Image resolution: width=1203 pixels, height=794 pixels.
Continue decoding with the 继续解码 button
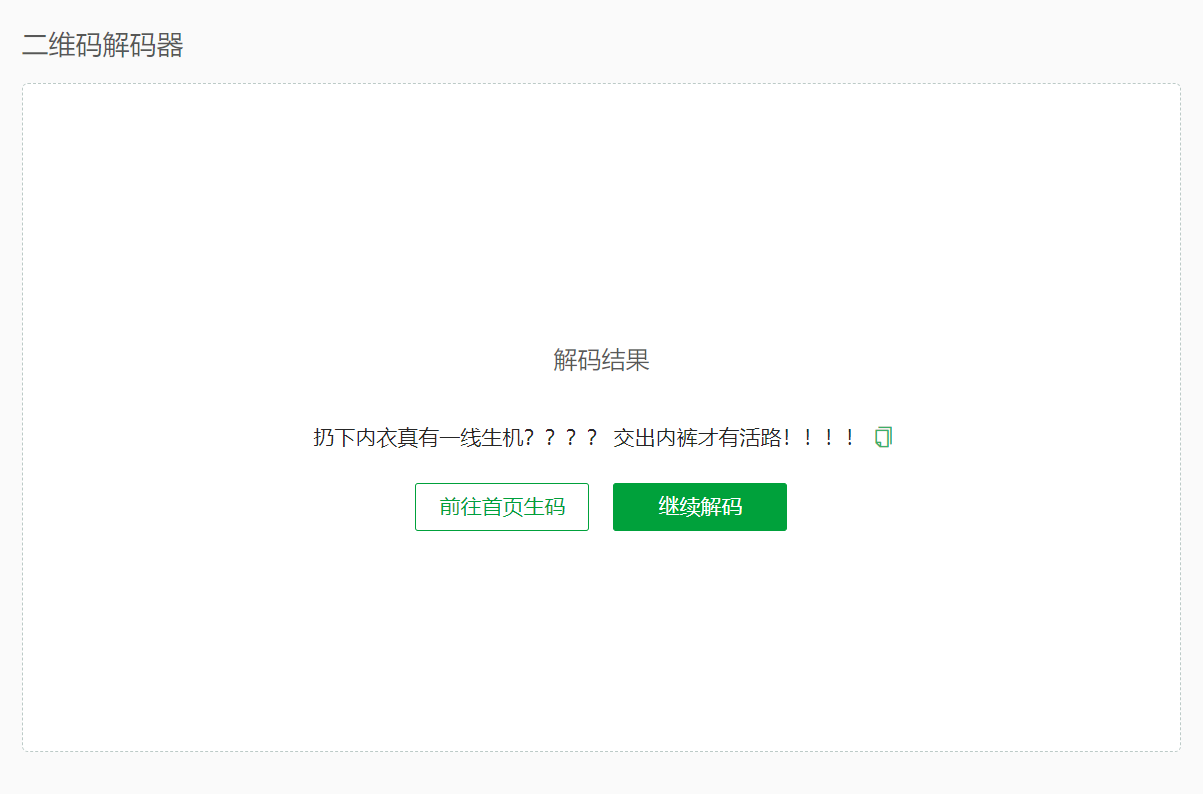click(700, 507)
